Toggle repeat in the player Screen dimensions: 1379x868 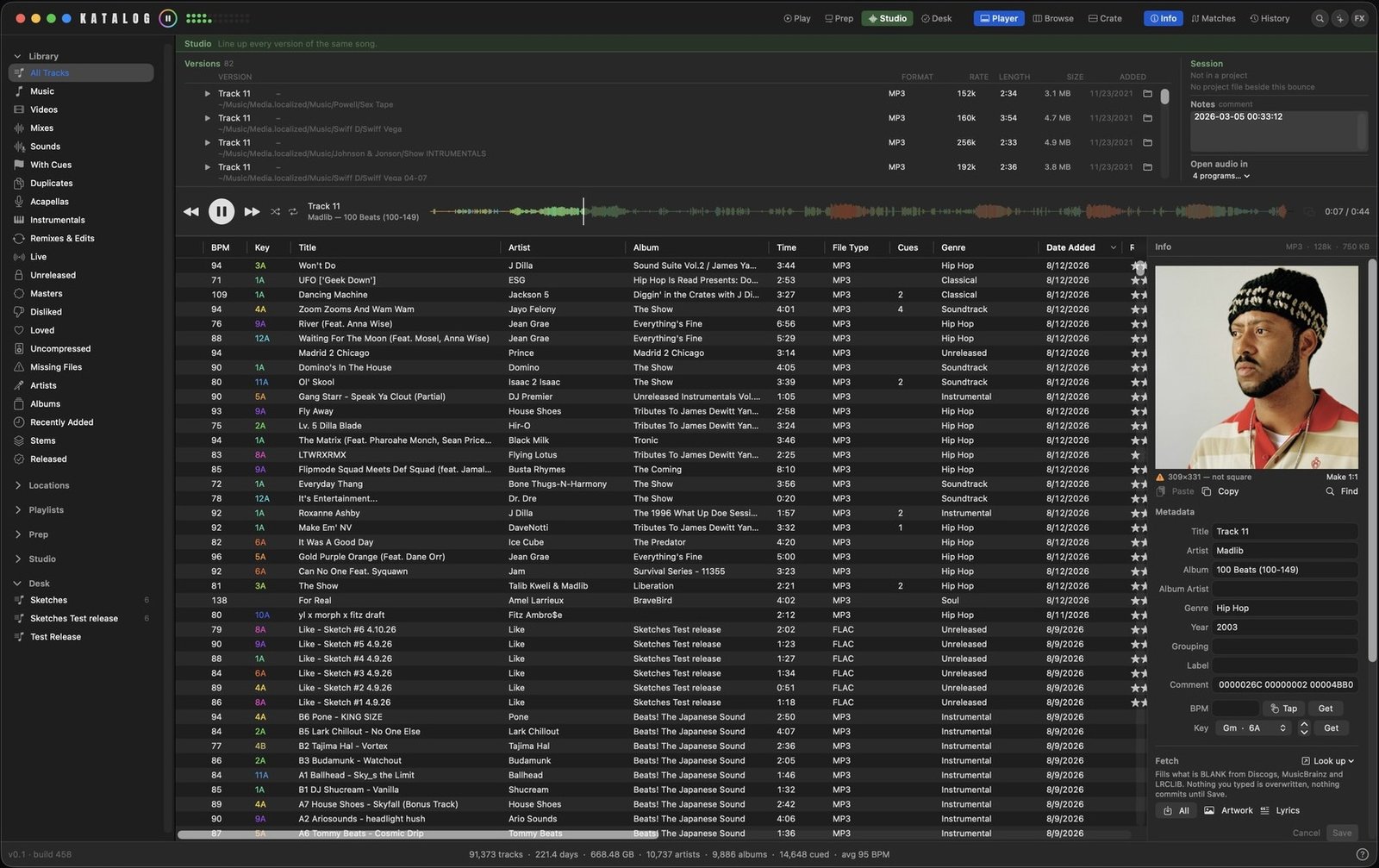point(293,211)
